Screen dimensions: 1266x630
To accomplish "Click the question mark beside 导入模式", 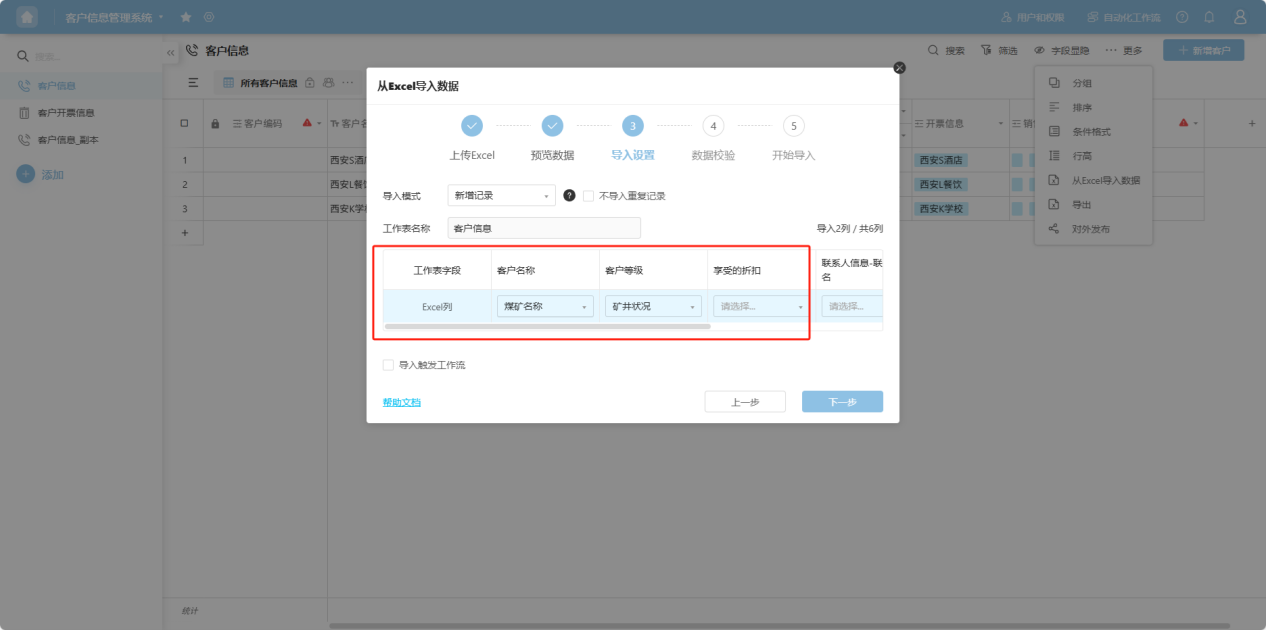I will click(569, 196).
